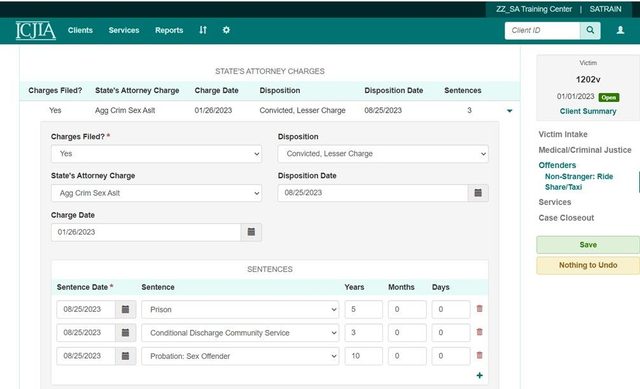Open the Clients menu

click(80, 30)
